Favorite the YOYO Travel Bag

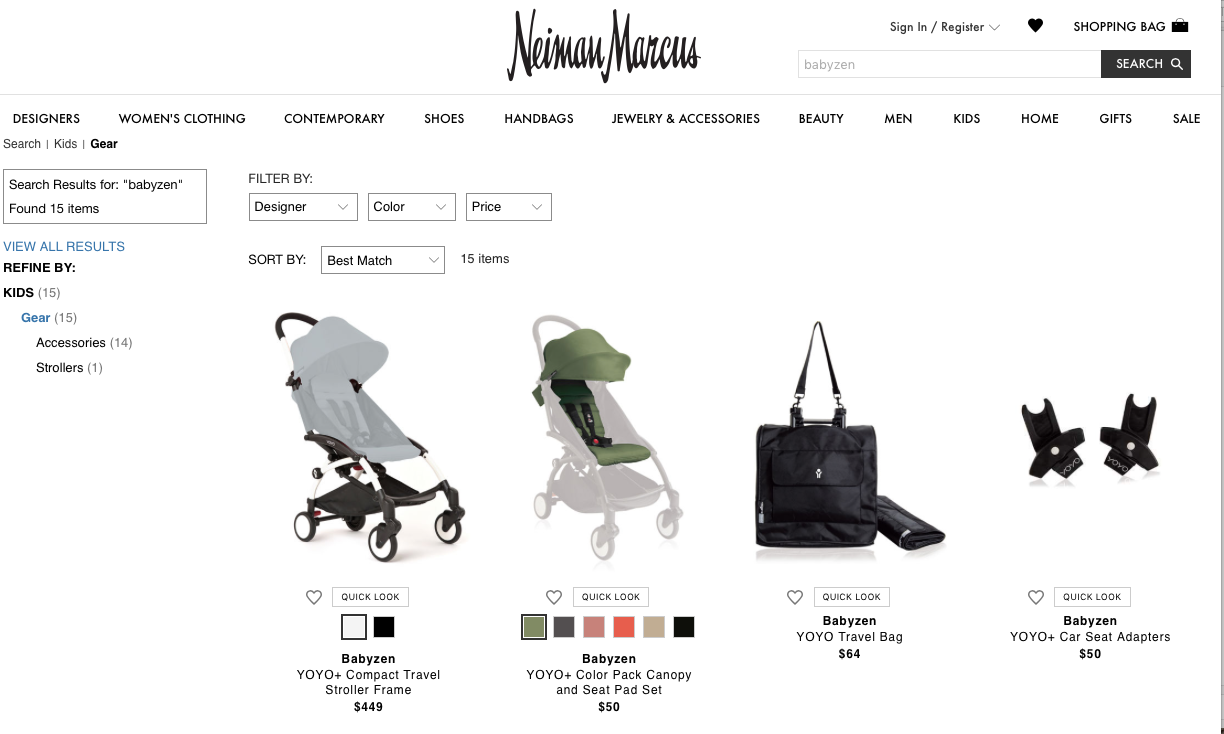[795, 597]
